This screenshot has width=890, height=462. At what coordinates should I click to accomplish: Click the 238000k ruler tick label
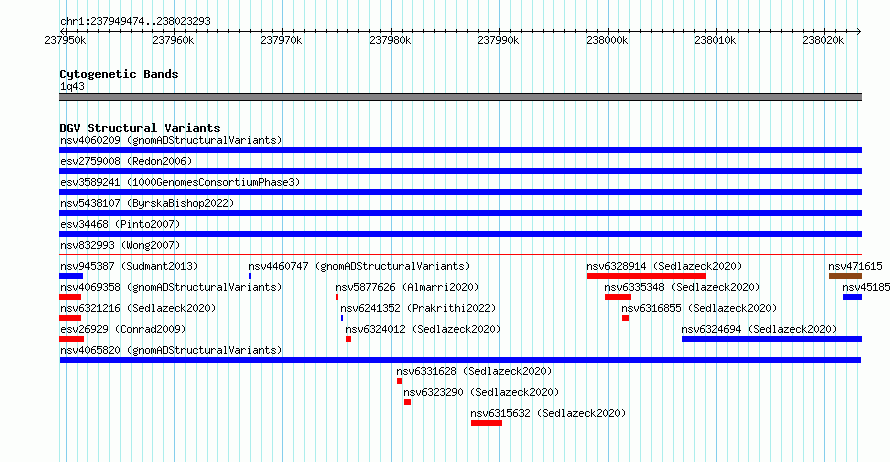click(x=607, y=40)
